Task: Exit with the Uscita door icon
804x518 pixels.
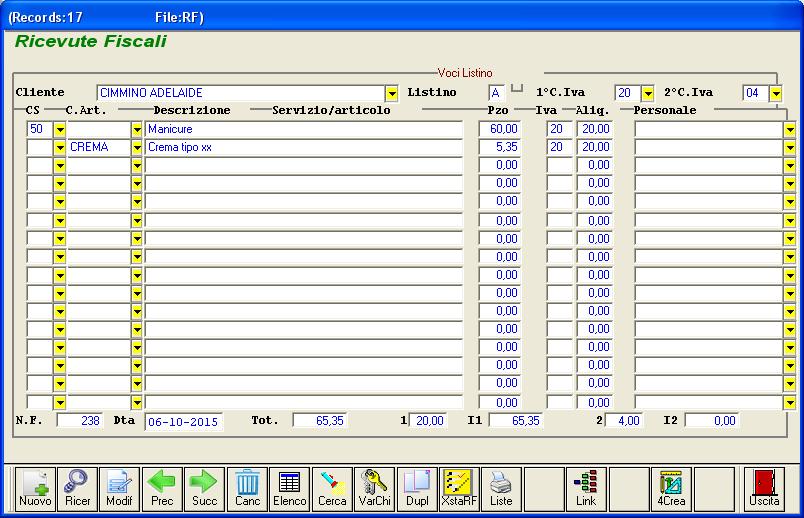Action: click(x=764, y=489)
